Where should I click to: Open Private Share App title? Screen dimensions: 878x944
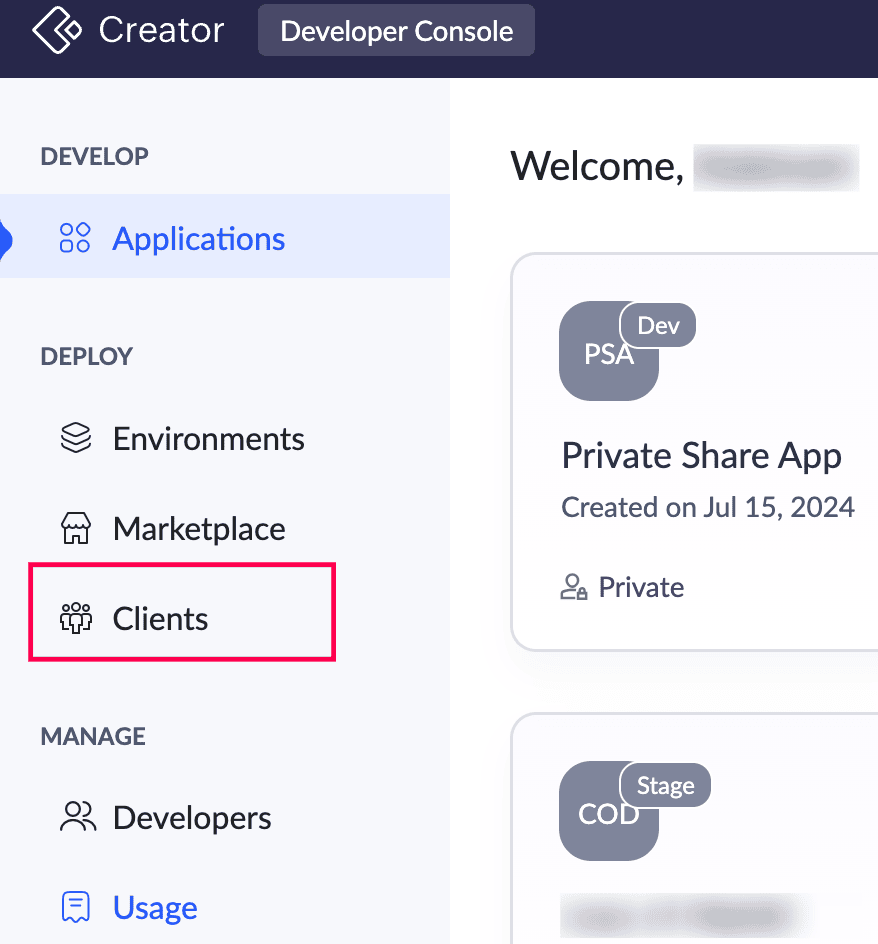(701, 455)
